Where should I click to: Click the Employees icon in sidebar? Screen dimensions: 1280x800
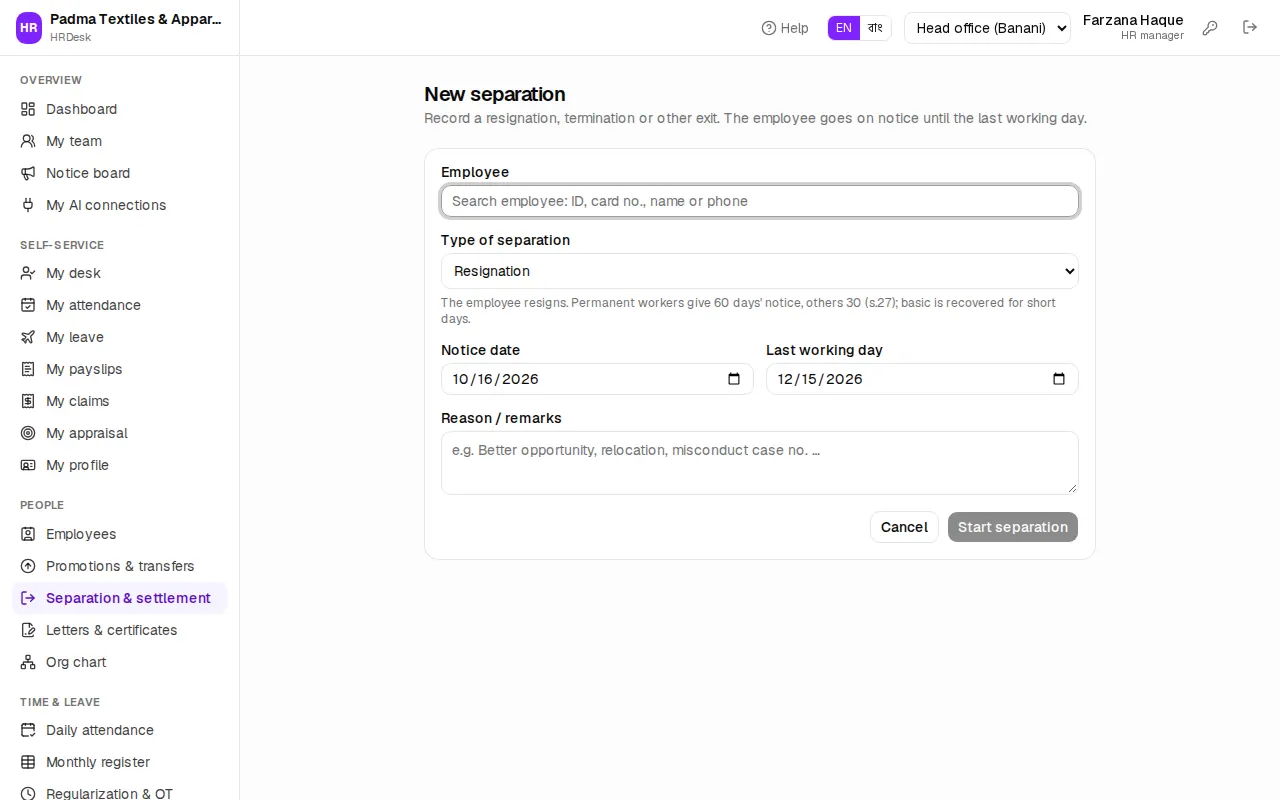pos(28,534)
